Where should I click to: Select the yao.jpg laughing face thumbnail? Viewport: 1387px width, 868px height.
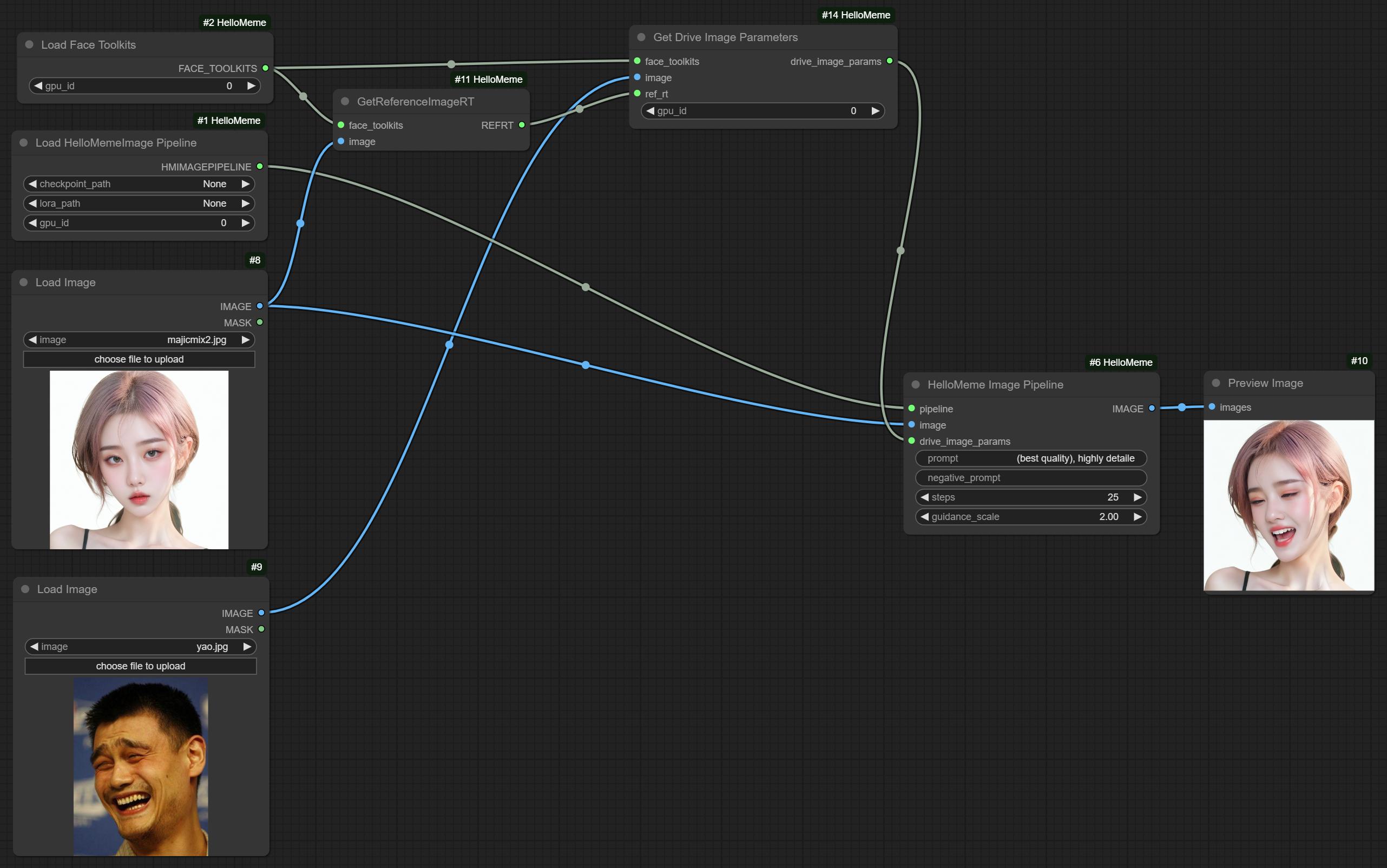coord(141,767)
